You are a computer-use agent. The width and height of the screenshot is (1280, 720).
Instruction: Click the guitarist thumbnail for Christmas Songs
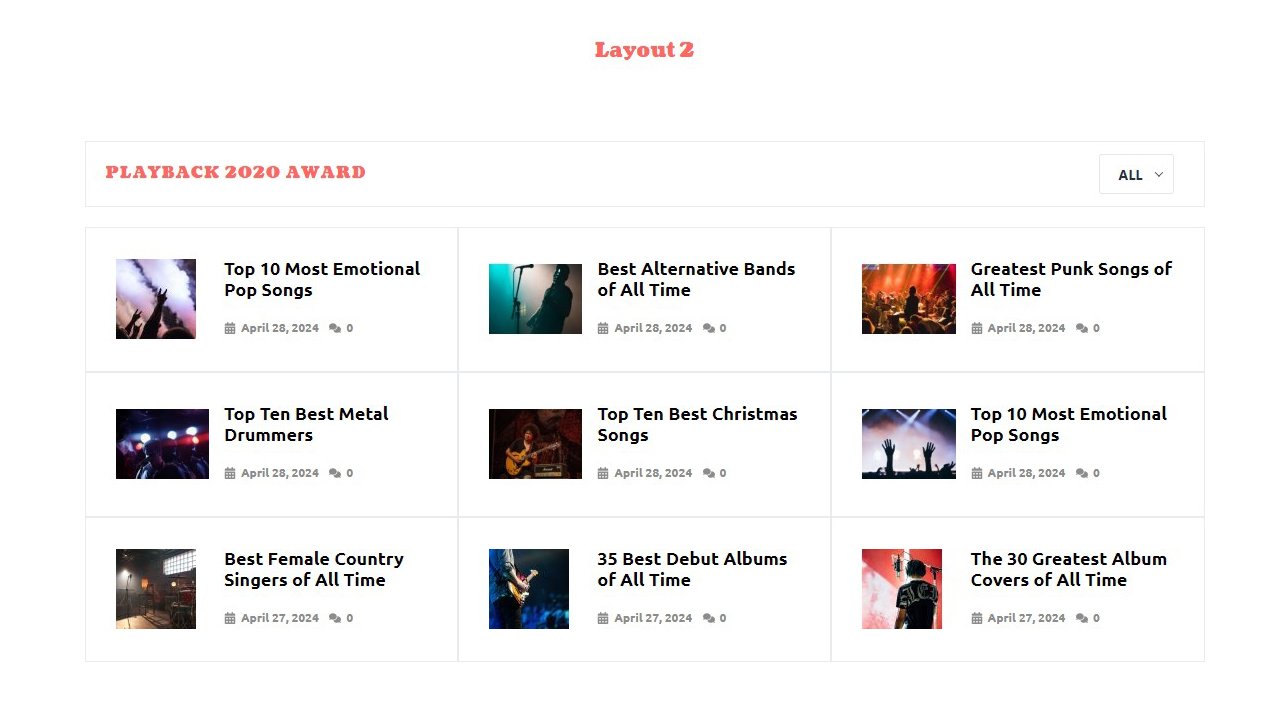[535, 444]
